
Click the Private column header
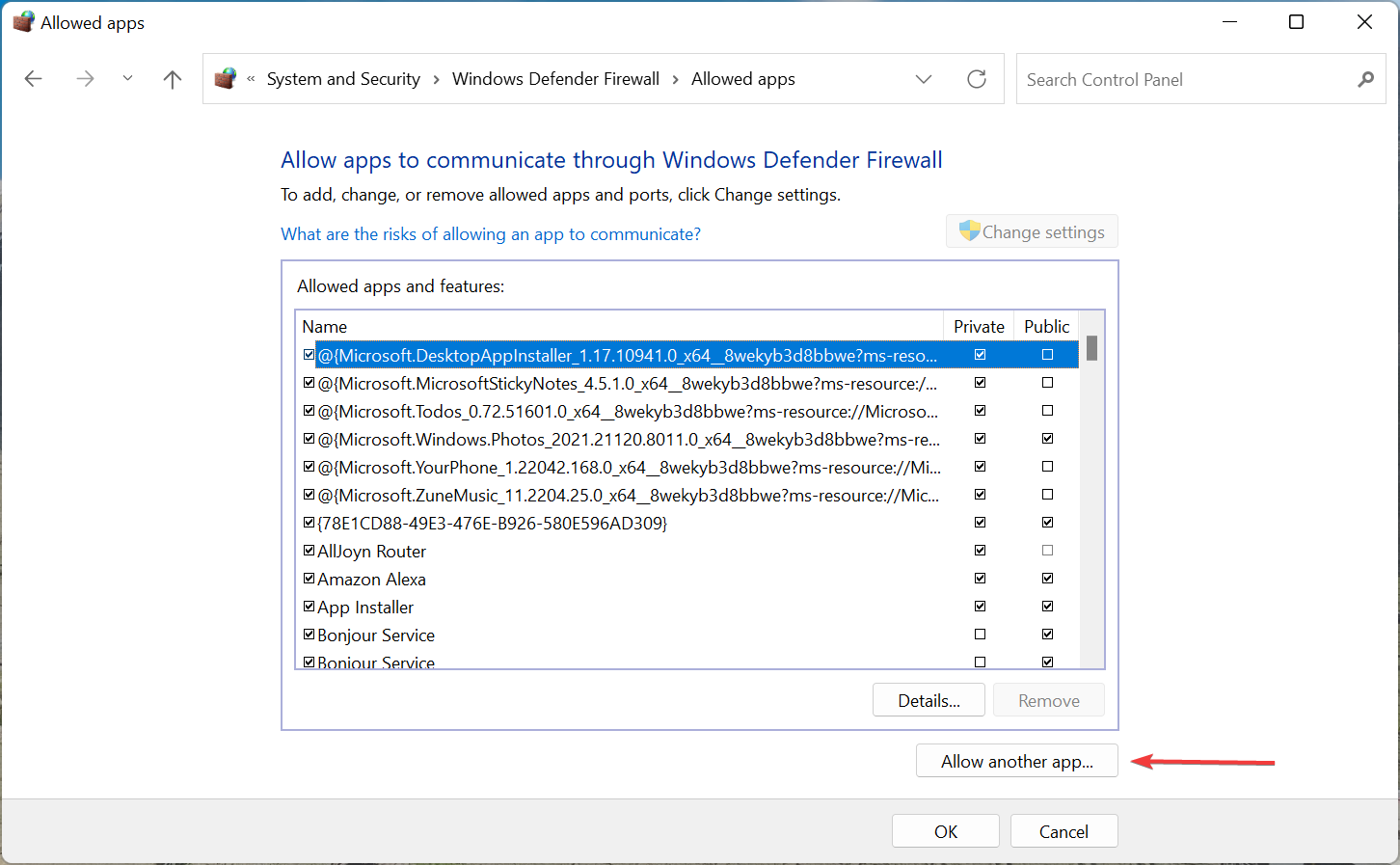(x=979, y=326)
